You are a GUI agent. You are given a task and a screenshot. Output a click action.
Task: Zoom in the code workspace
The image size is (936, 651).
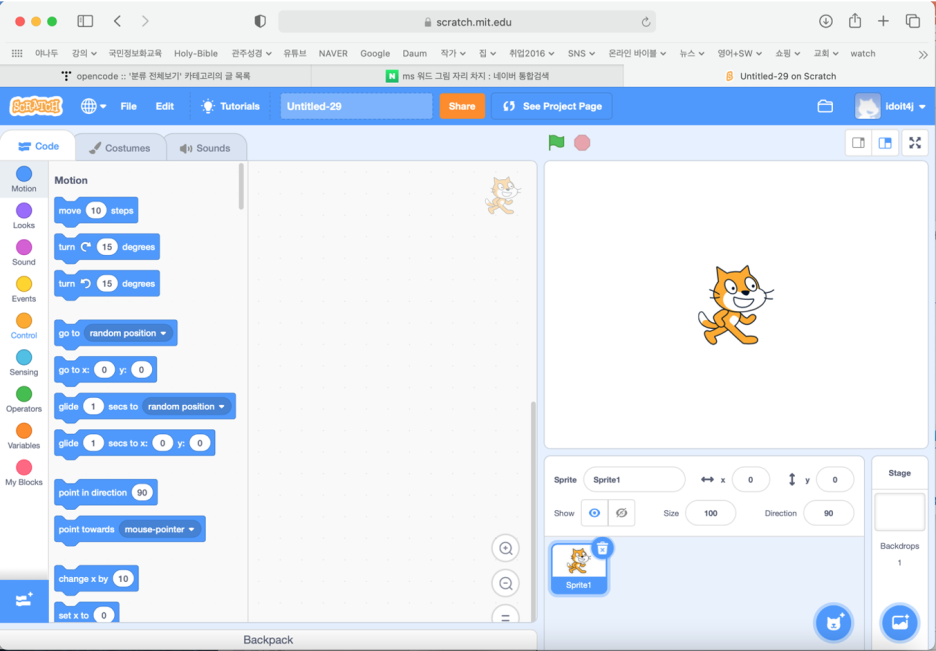point(506,548)
